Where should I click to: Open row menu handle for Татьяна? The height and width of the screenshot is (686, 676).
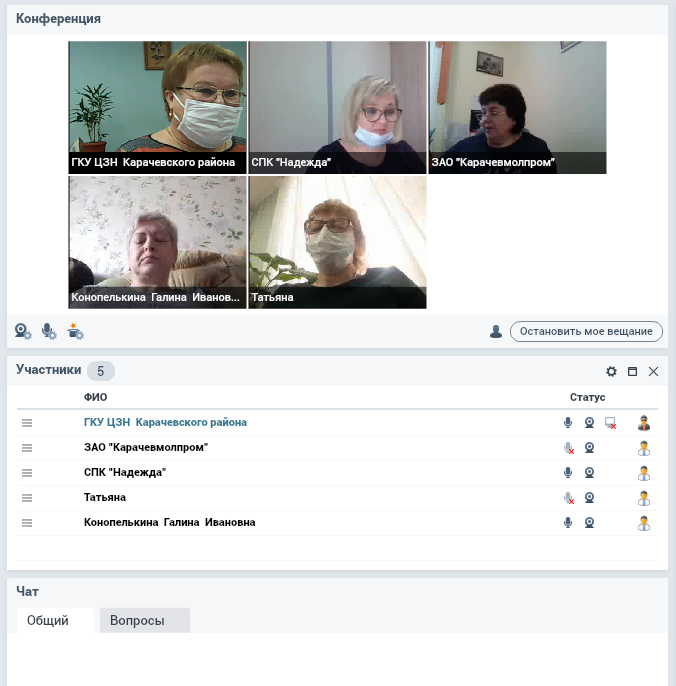[x=27, y=498]
